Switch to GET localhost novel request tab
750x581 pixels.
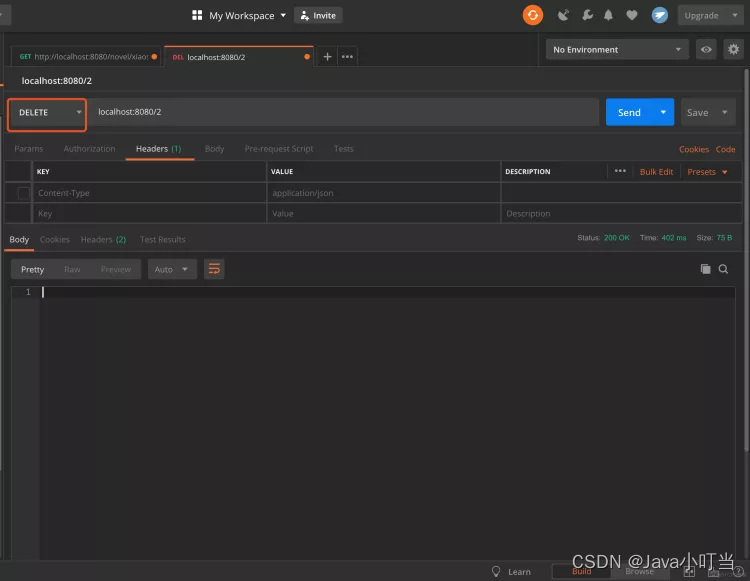86,56
